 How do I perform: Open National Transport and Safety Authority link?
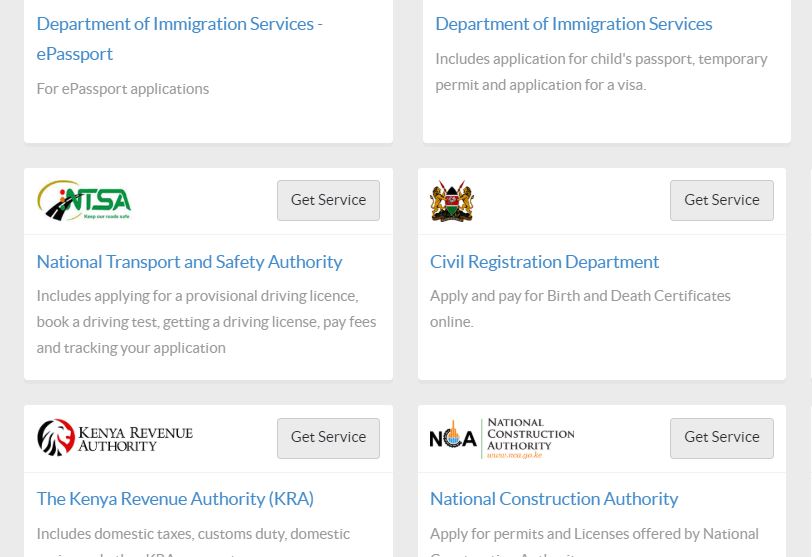point(190,262)
